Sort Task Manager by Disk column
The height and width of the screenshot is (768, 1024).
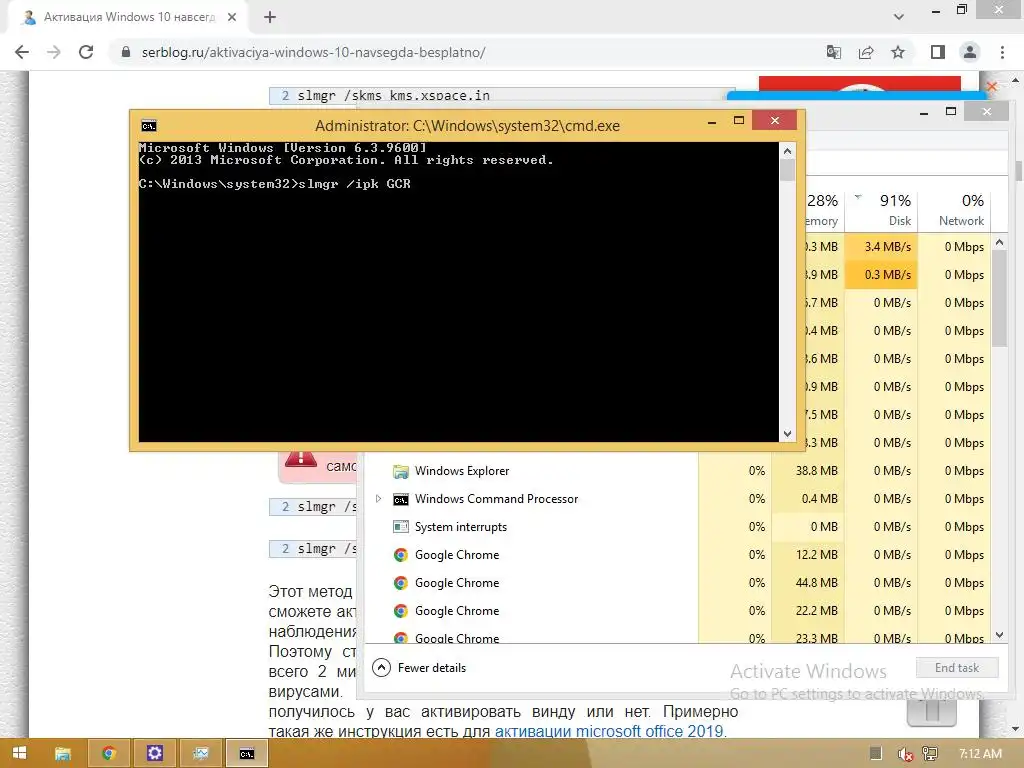(881, 209)
